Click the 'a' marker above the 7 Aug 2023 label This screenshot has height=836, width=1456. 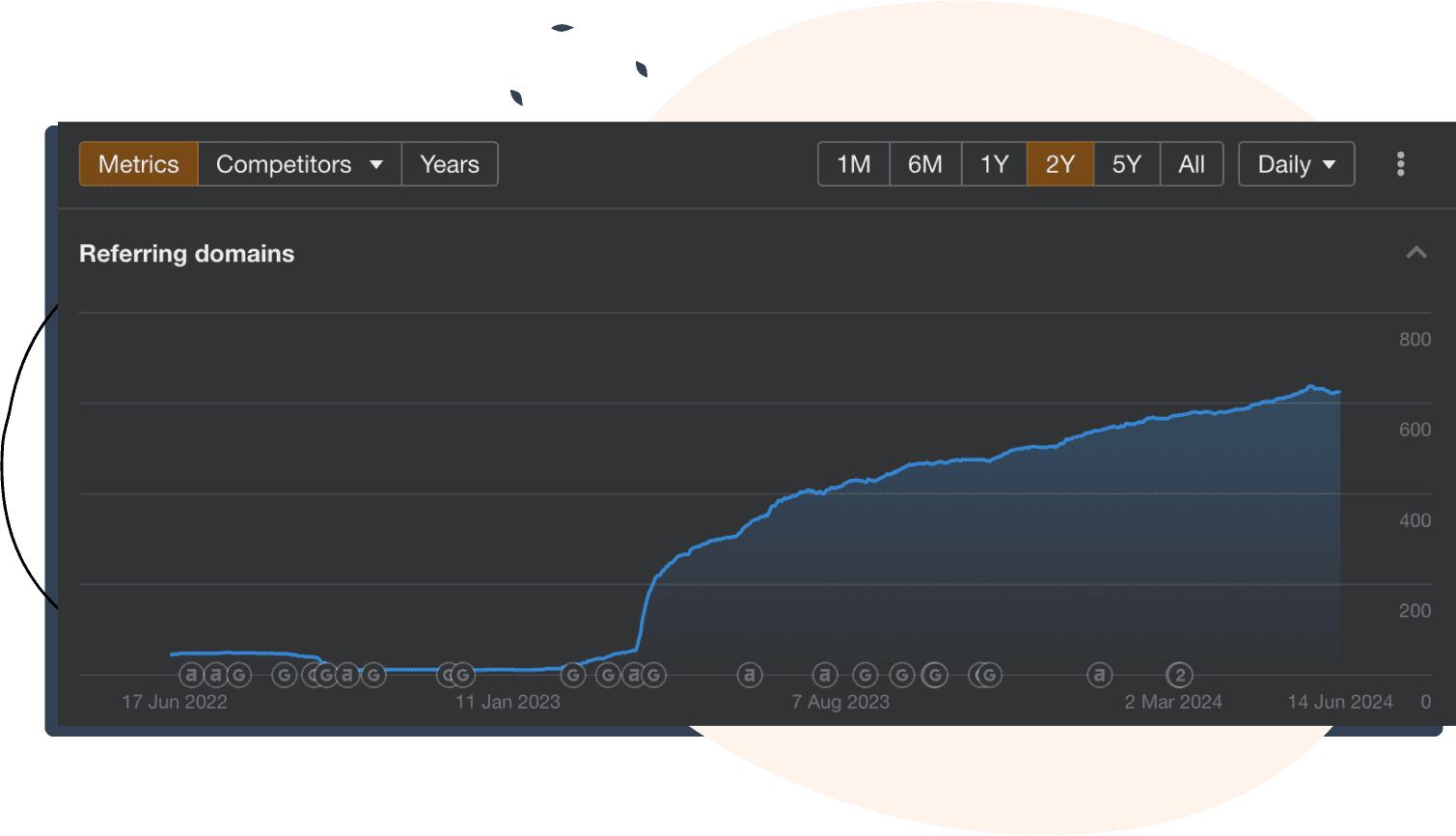tap(824, 675)
